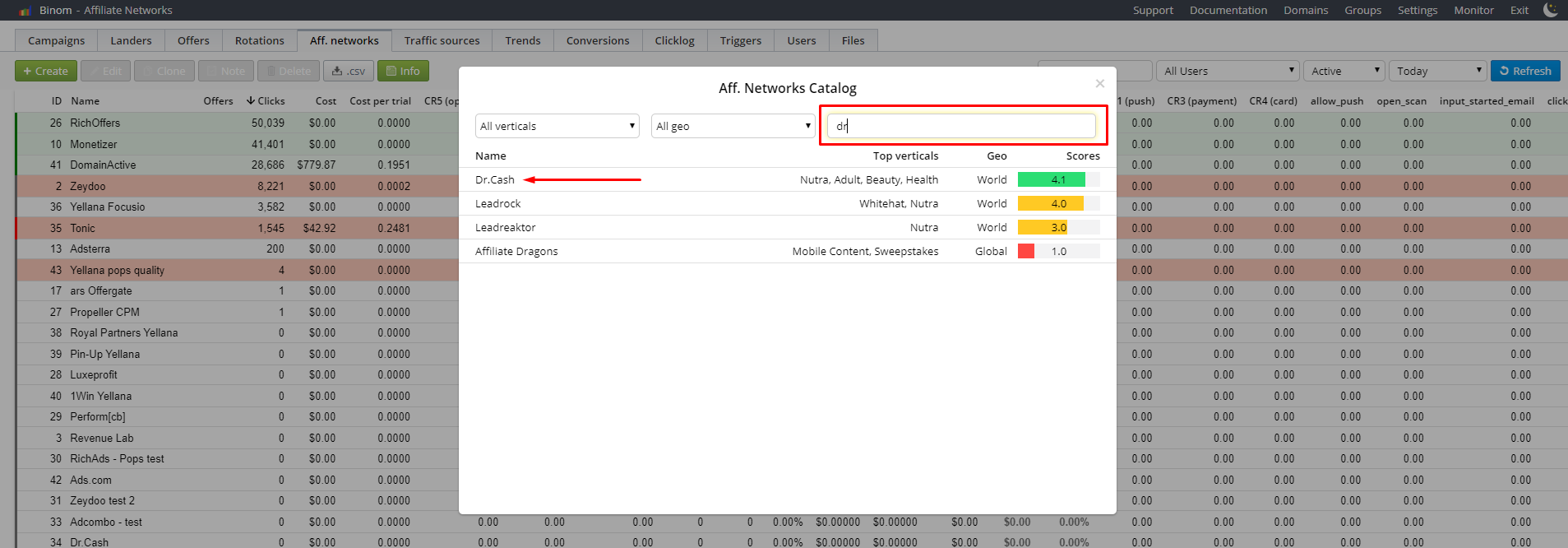This screenshot has width=1568, height=548.
Task: Select Leadreaktor in the catalog list
Action: (x=506, y=227)
